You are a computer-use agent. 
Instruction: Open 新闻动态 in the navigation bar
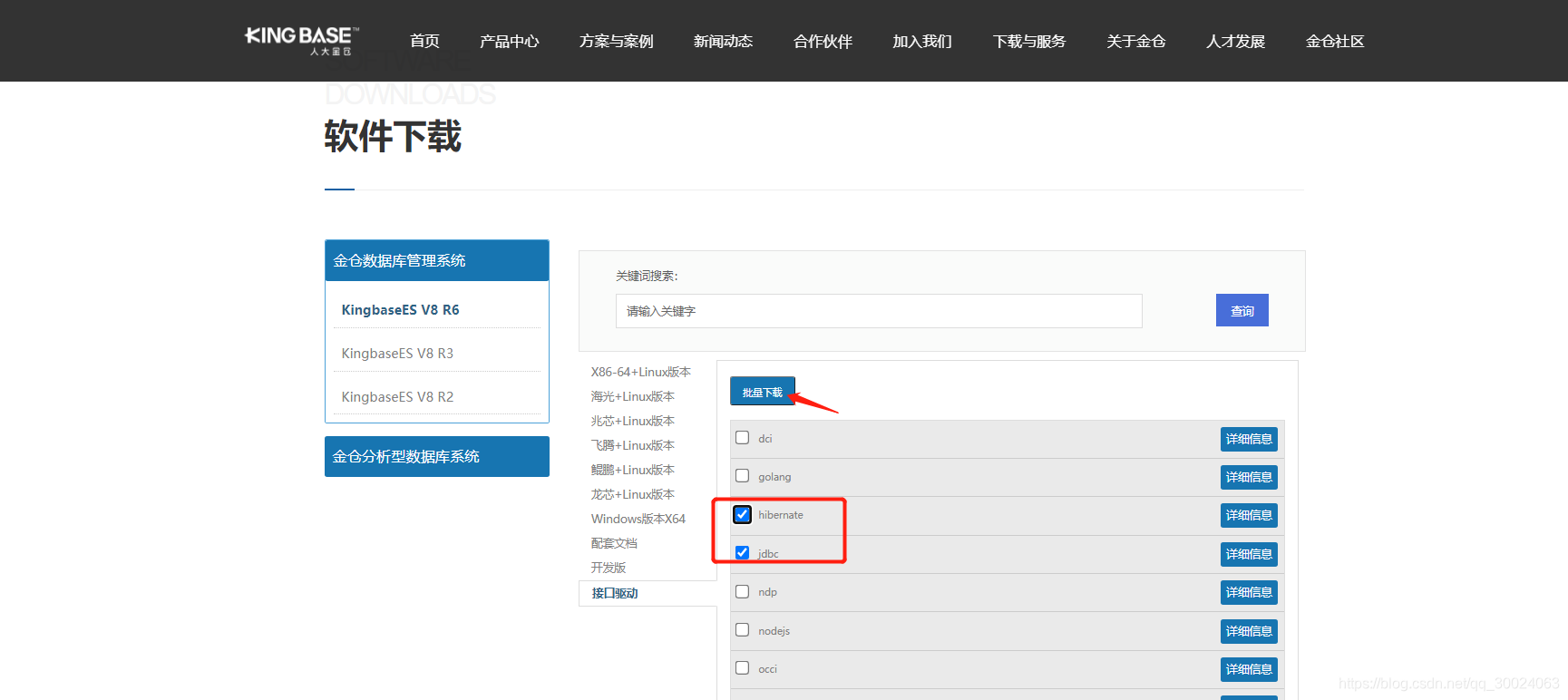pos(723,42)
